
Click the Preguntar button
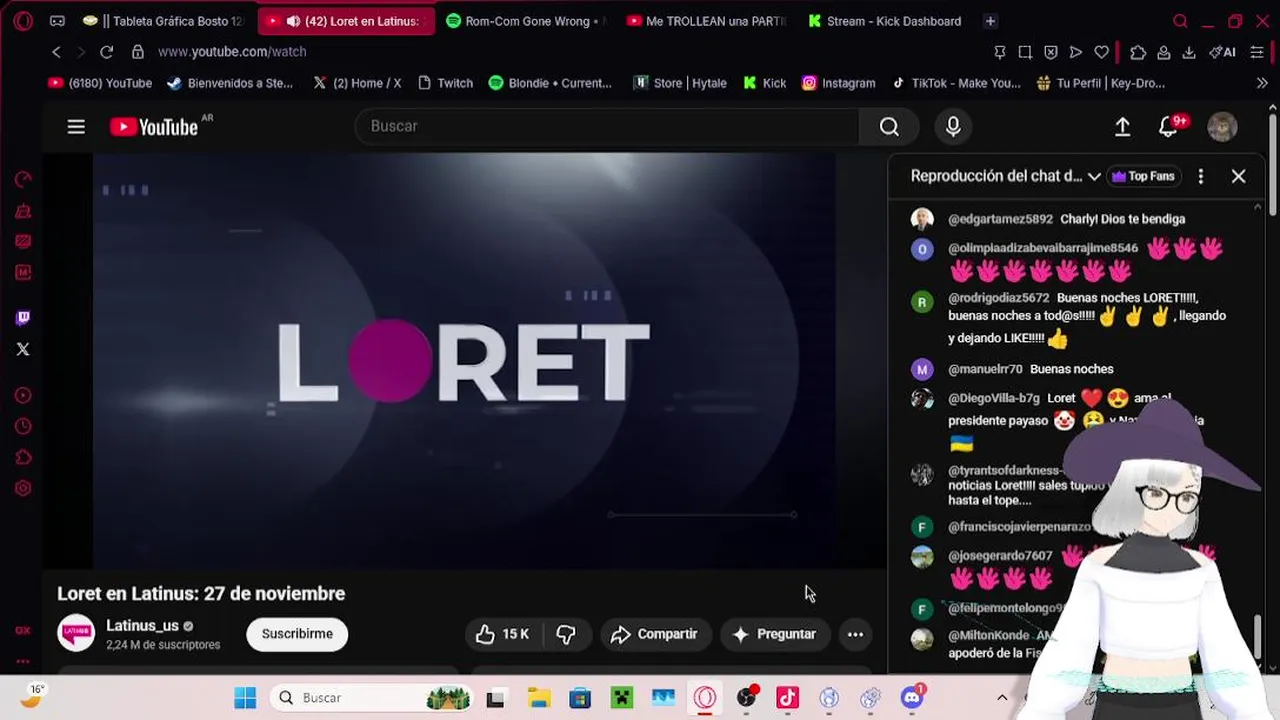tap(774, 634)
